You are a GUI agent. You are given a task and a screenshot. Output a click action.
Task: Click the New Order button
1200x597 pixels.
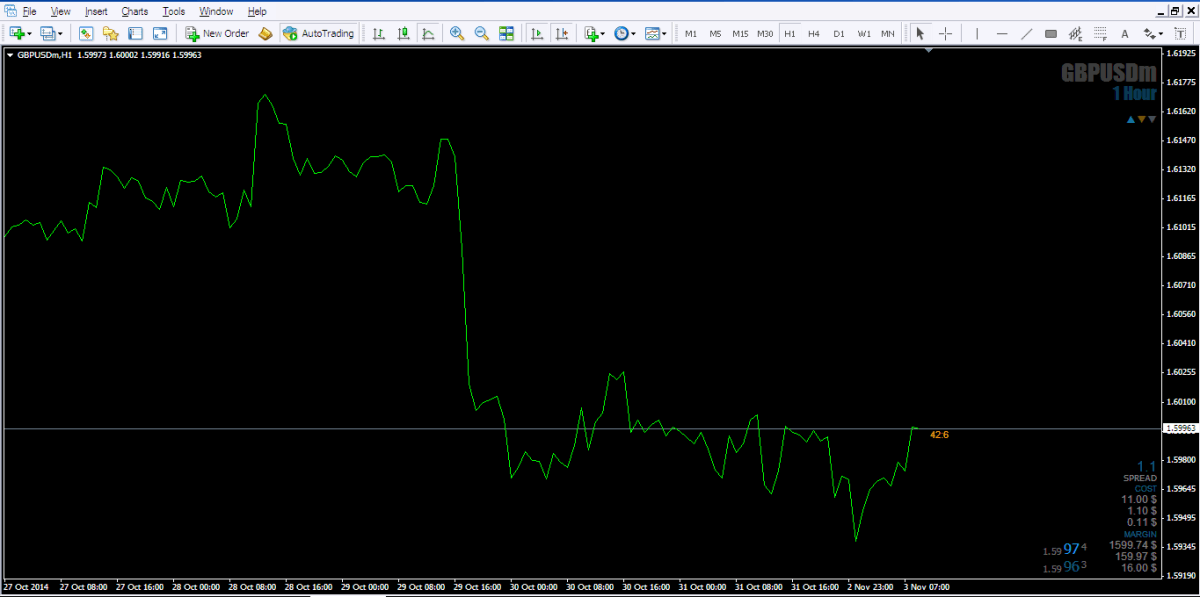coord(217,33)
